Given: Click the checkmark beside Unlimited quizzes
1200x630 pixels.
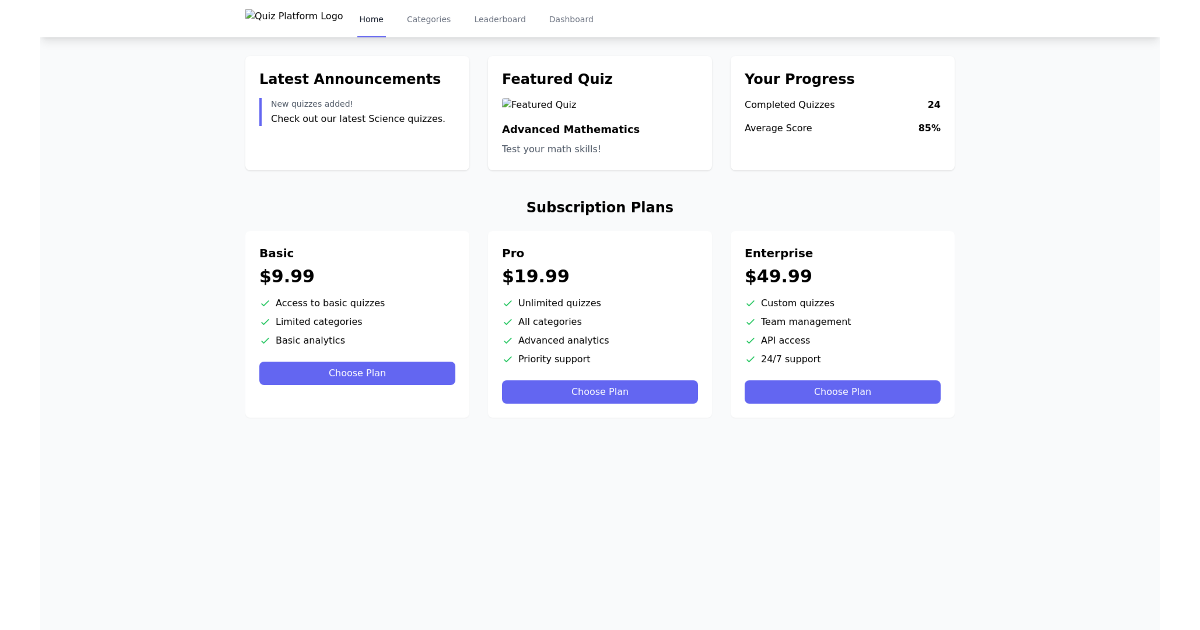Looking at the screenshot, I should tap(508, 303).
